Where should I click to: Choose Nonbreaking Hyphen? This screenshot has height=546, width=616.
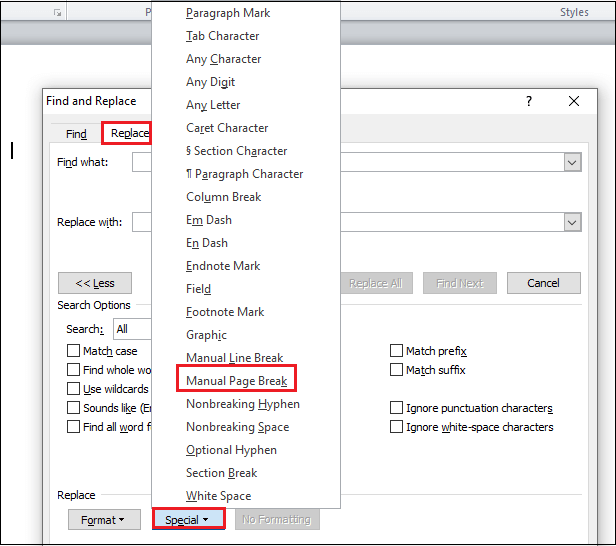pos(246,404)
